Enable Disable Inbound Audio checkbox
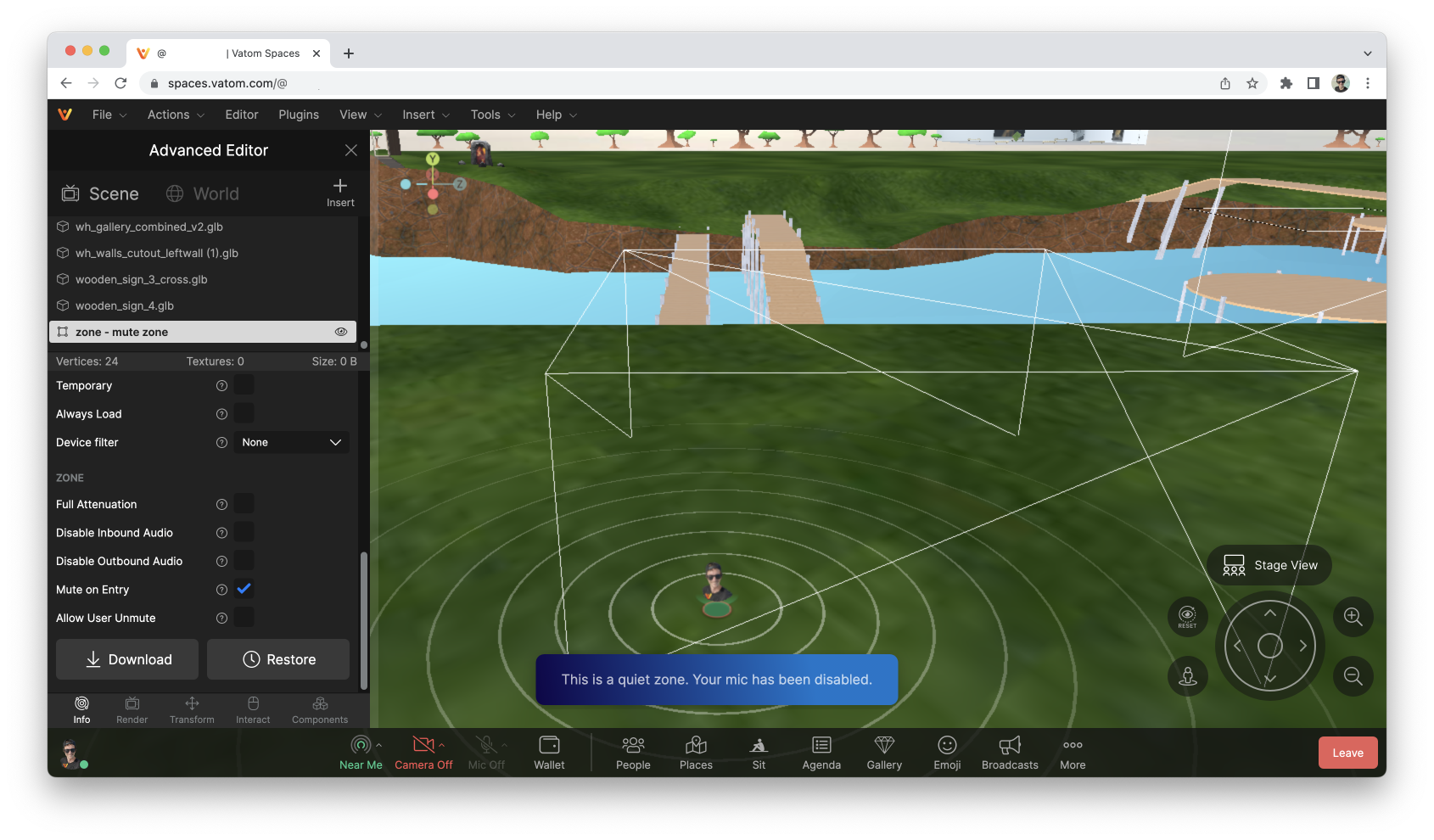This screenshot has height=840, width=1434. pyautogui.click(x=244, y=532)
